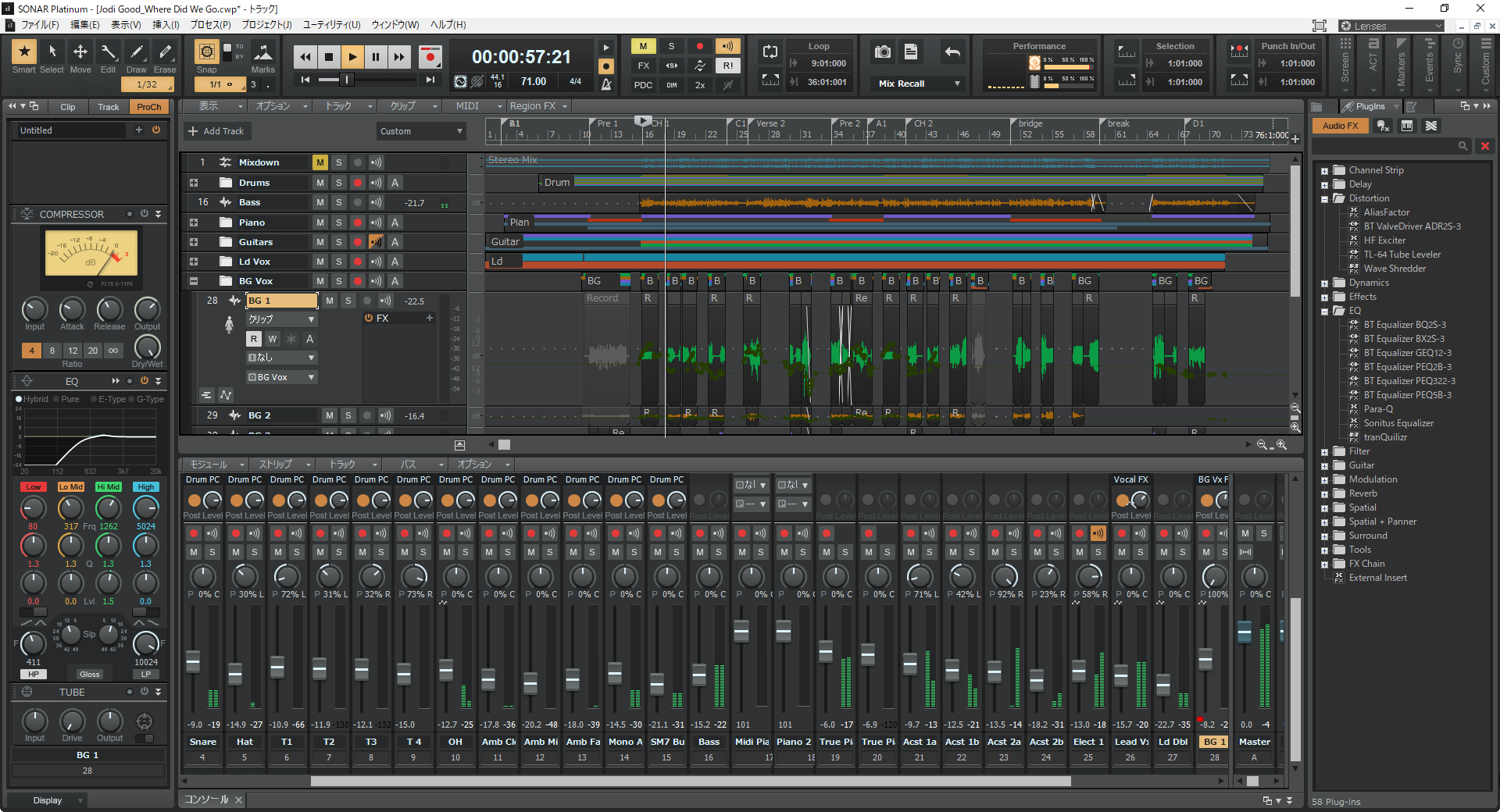Screen dimensions: 1500x812
Task: Toggle input echo on Guitars track
Action: tap(377, 242)
